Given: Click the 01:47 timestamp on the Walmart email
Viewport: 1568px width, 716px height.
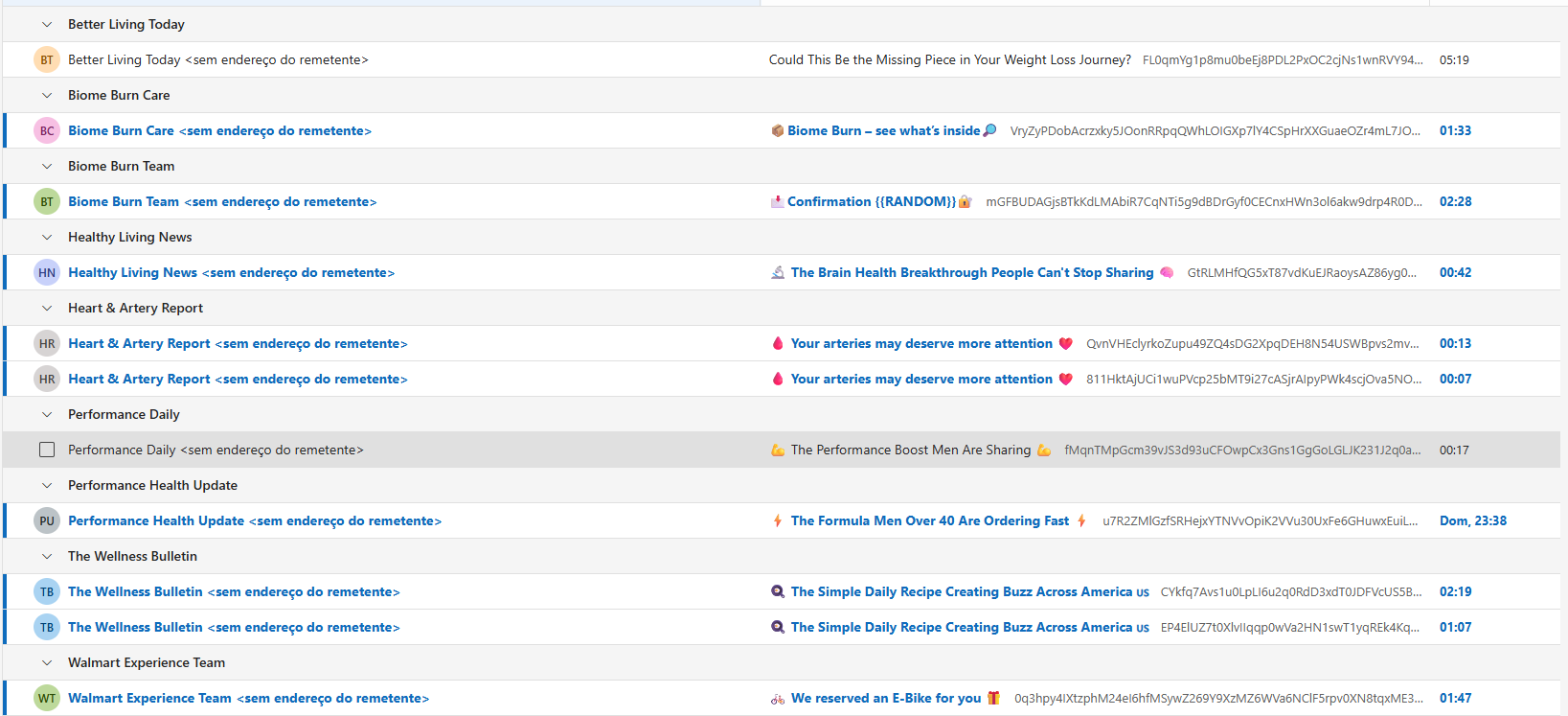Looking at the screenshot, I should tap(1455, 698).
